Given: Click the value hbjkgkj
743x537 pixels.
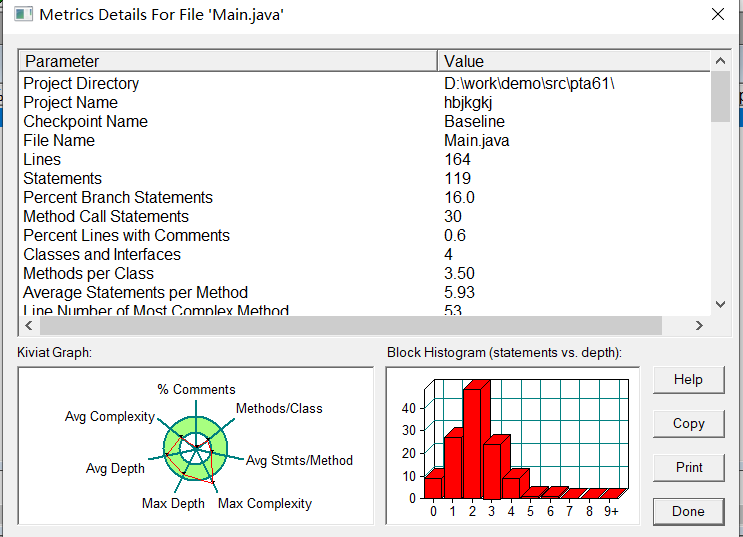Looking at the screenshot, I should [468, 103].
